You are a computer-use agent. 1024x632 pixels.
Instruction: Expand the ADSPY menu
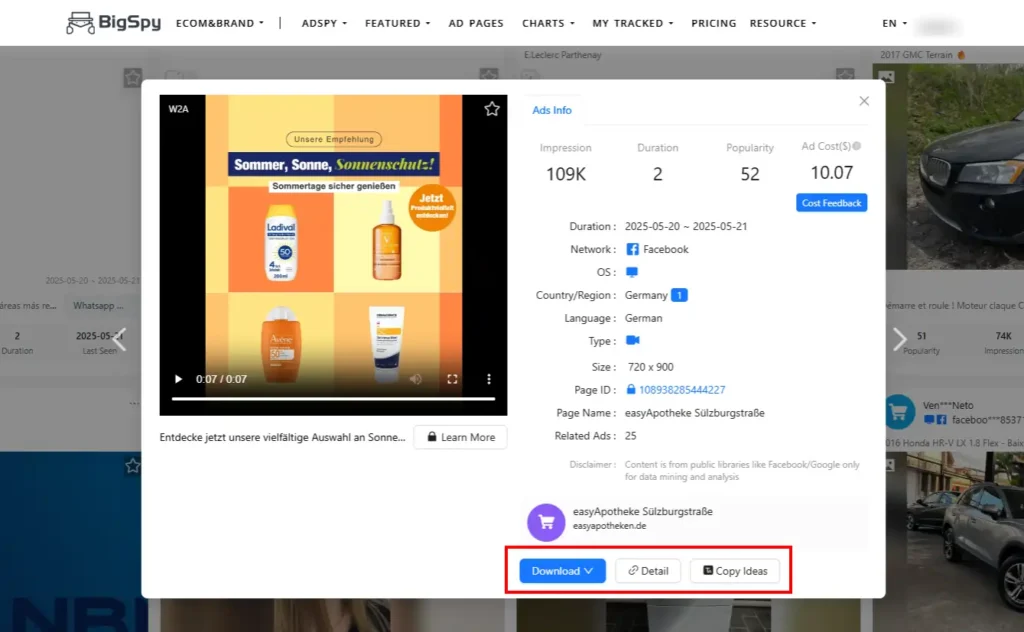325,23
